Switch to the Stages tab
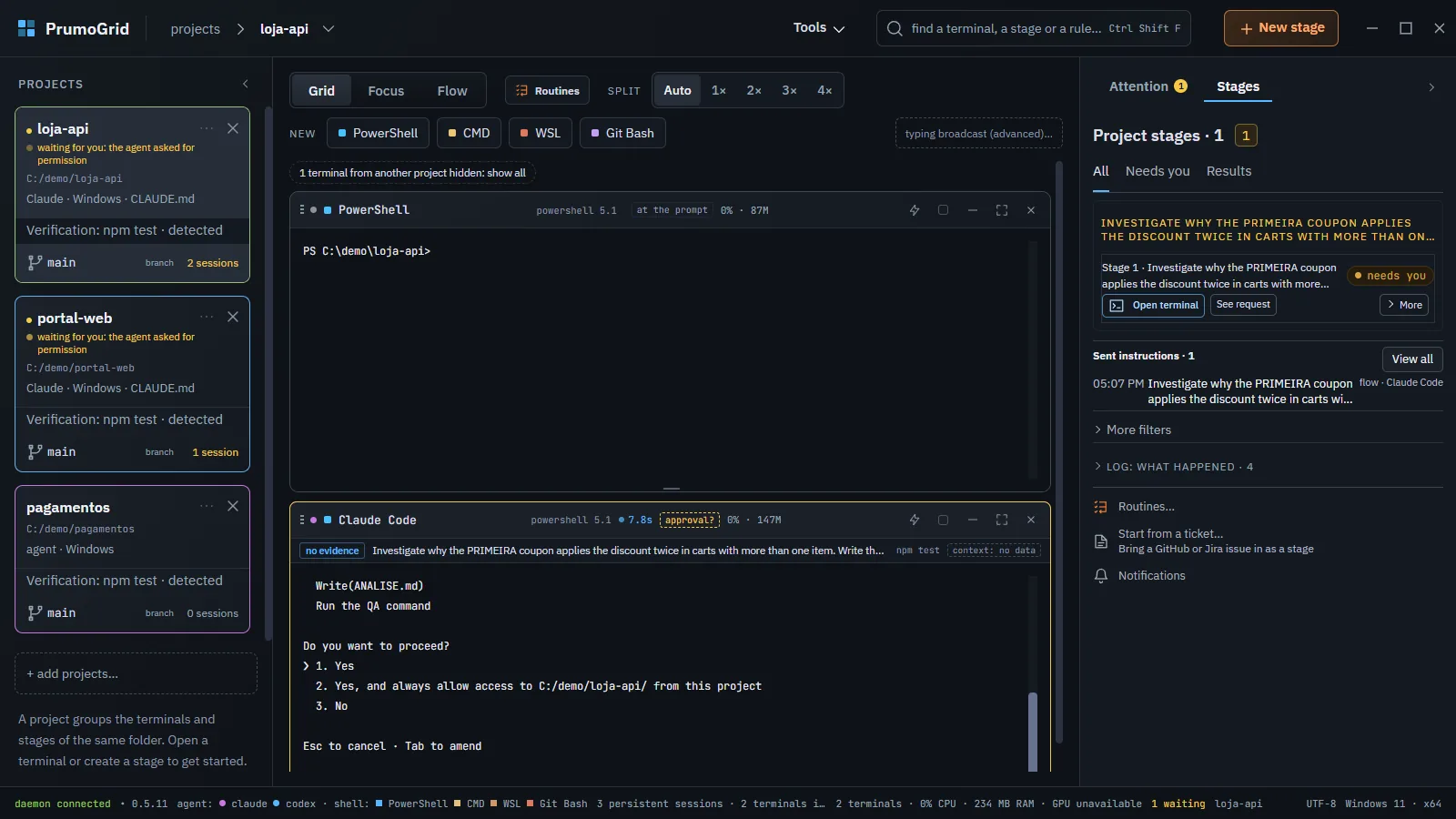The width and height of the screenshot is (1456, 819). coord(1238,86)
